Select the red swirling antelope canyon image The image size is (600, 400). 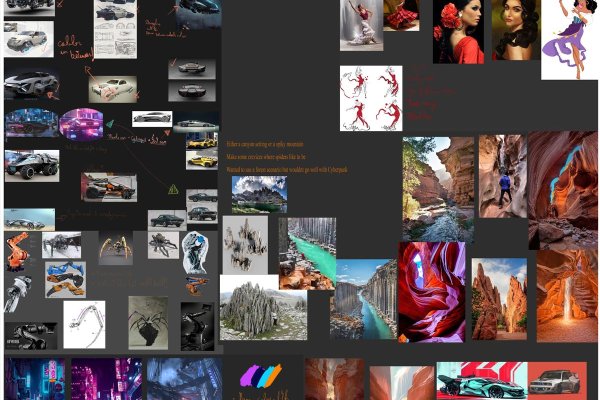tap(431, 291)
